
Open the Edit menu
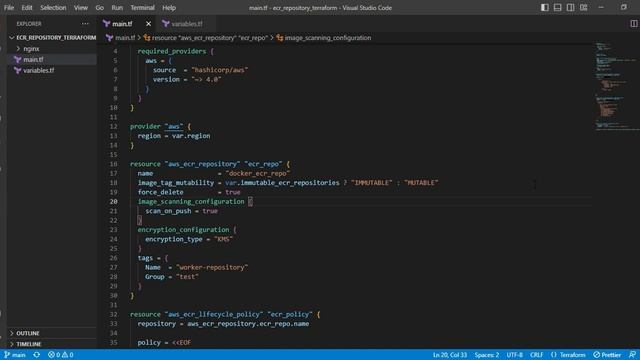[27, 7]
